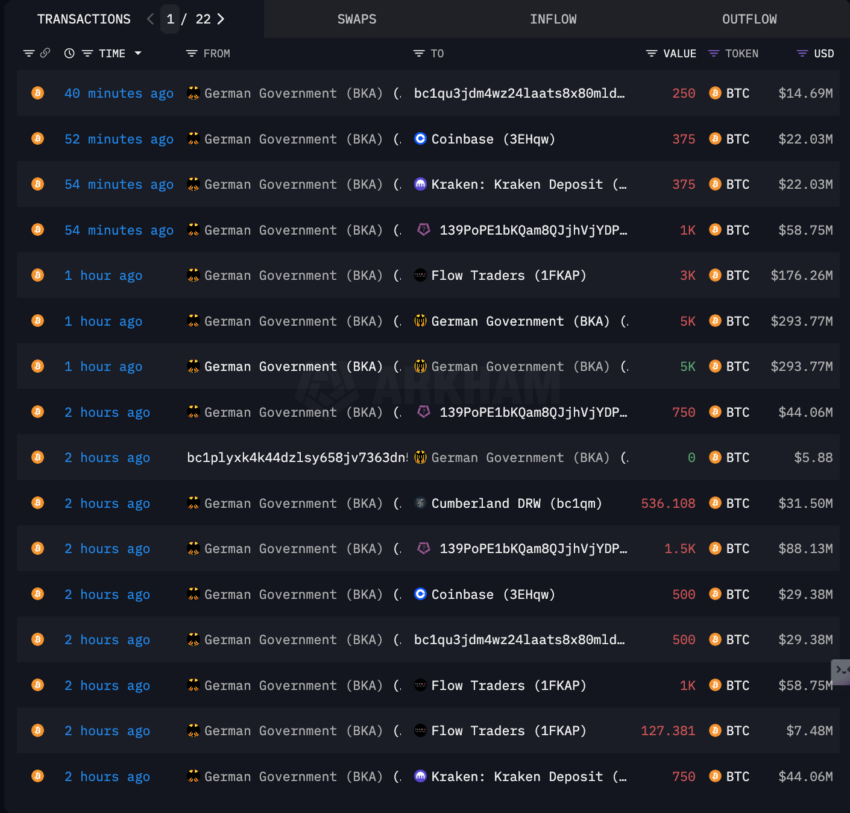This screenshot has height=813, width=850.
Task: Open the '40 minutes ago' transaction timestamp
Action: click(x=119, y=93)
